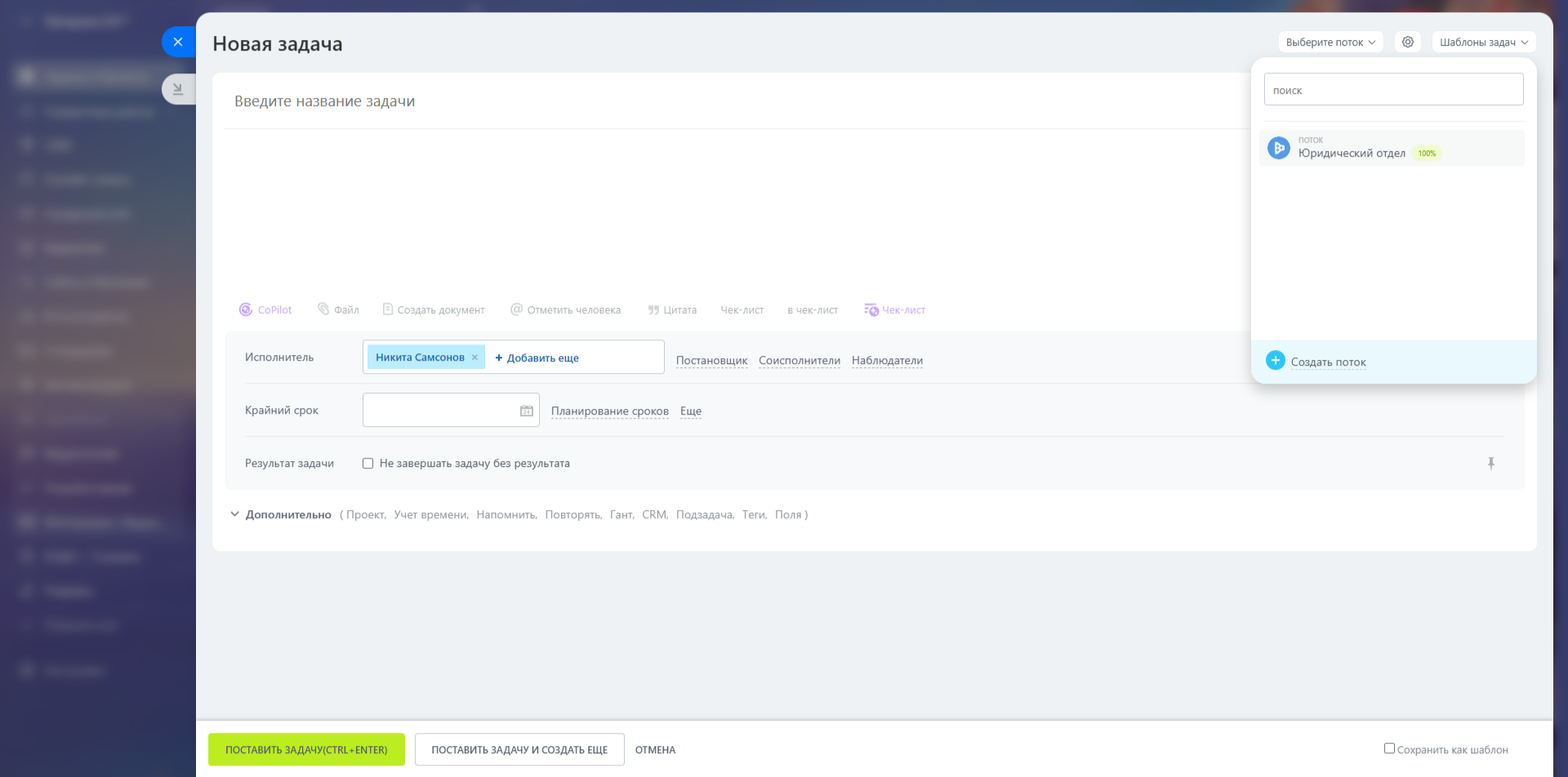This screenshot has height=777, width=1568.
Task: Click the calendar icon in deadline field
Action: (527, 411)
